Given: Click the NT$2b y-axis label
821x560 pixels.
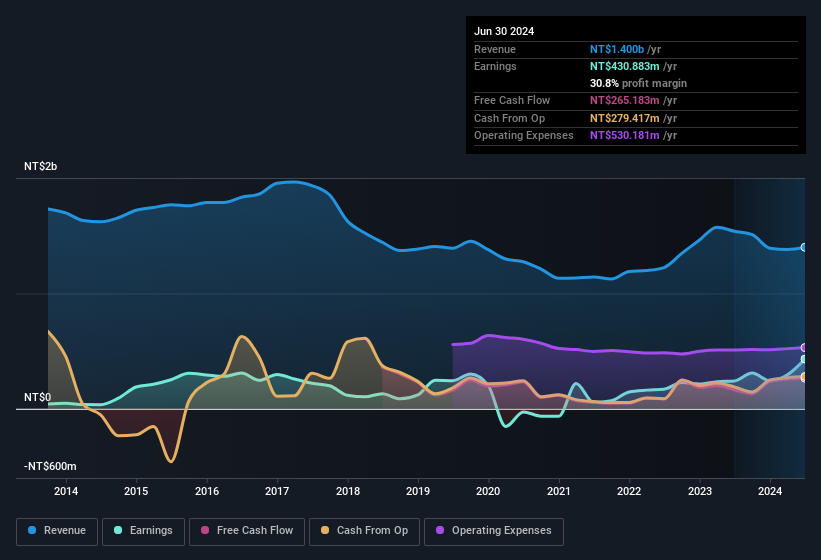Looking at the screenshot, I should pyautogui.click(x=40, y=166).
